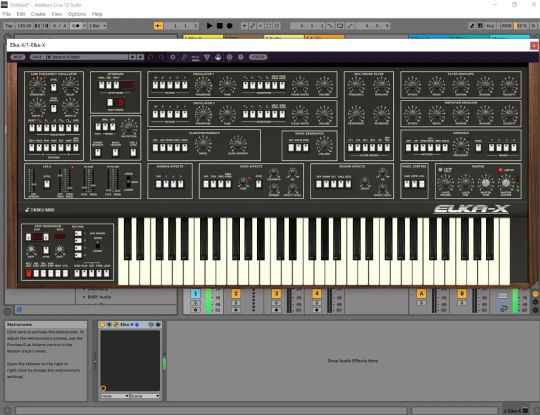Screen dimensions: 540x415
Task: Open the quantization '1 Bar' dropdown
Action: coord(97,26)
